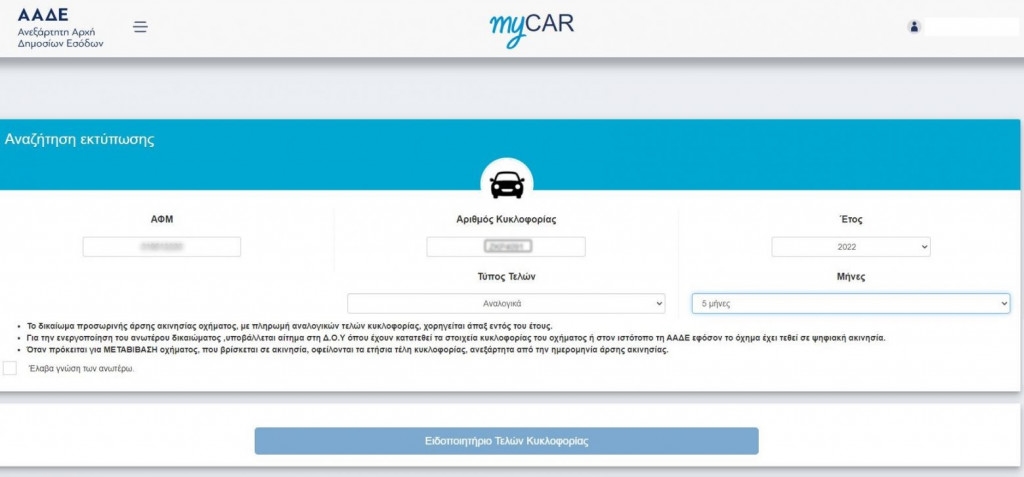Expand the Έτος dropdown showing 2022
Viewport: 1024px width, 477px height.
[850, 246]
